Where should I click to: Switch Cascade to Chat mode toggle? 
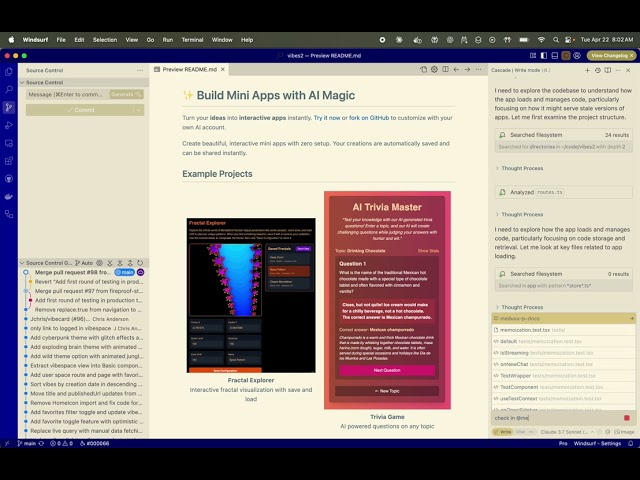[525, 432]
